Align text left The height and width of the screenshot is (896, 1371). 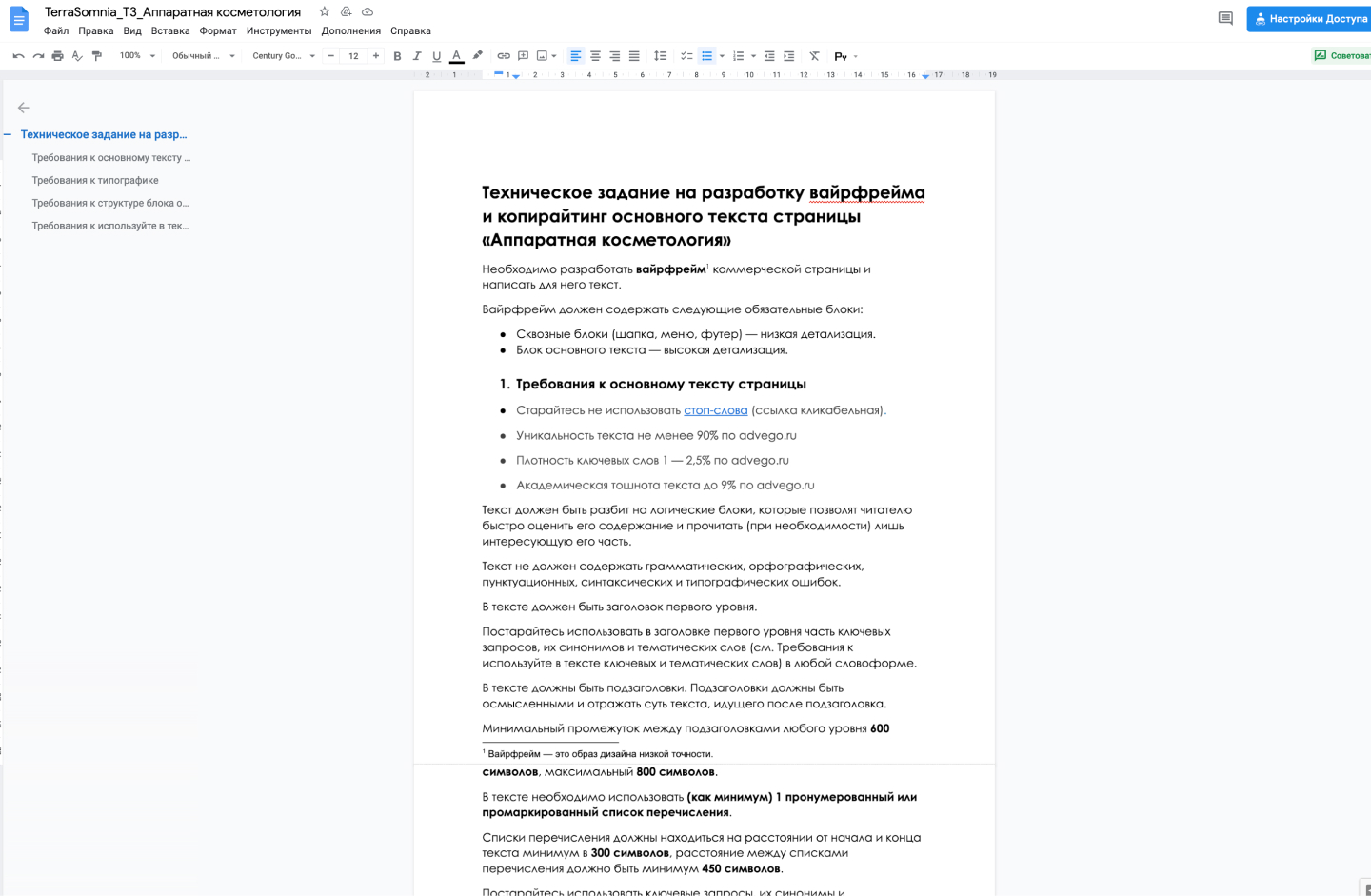(575, 56)
